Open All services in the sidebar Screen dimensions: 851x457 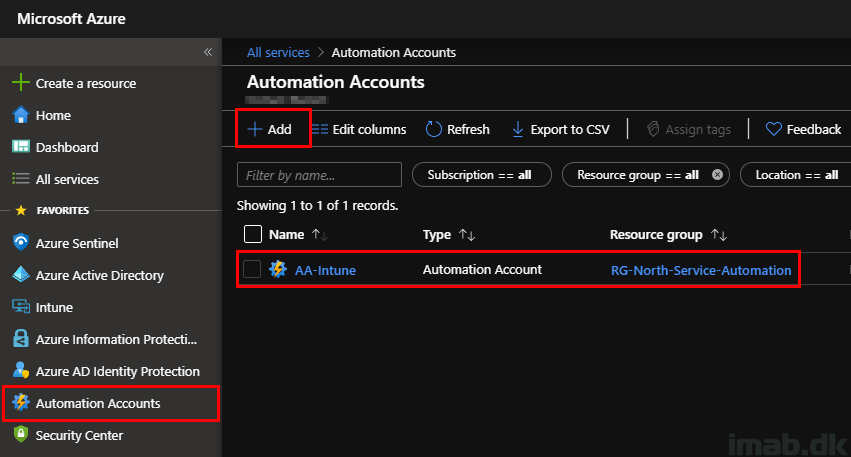67,180
